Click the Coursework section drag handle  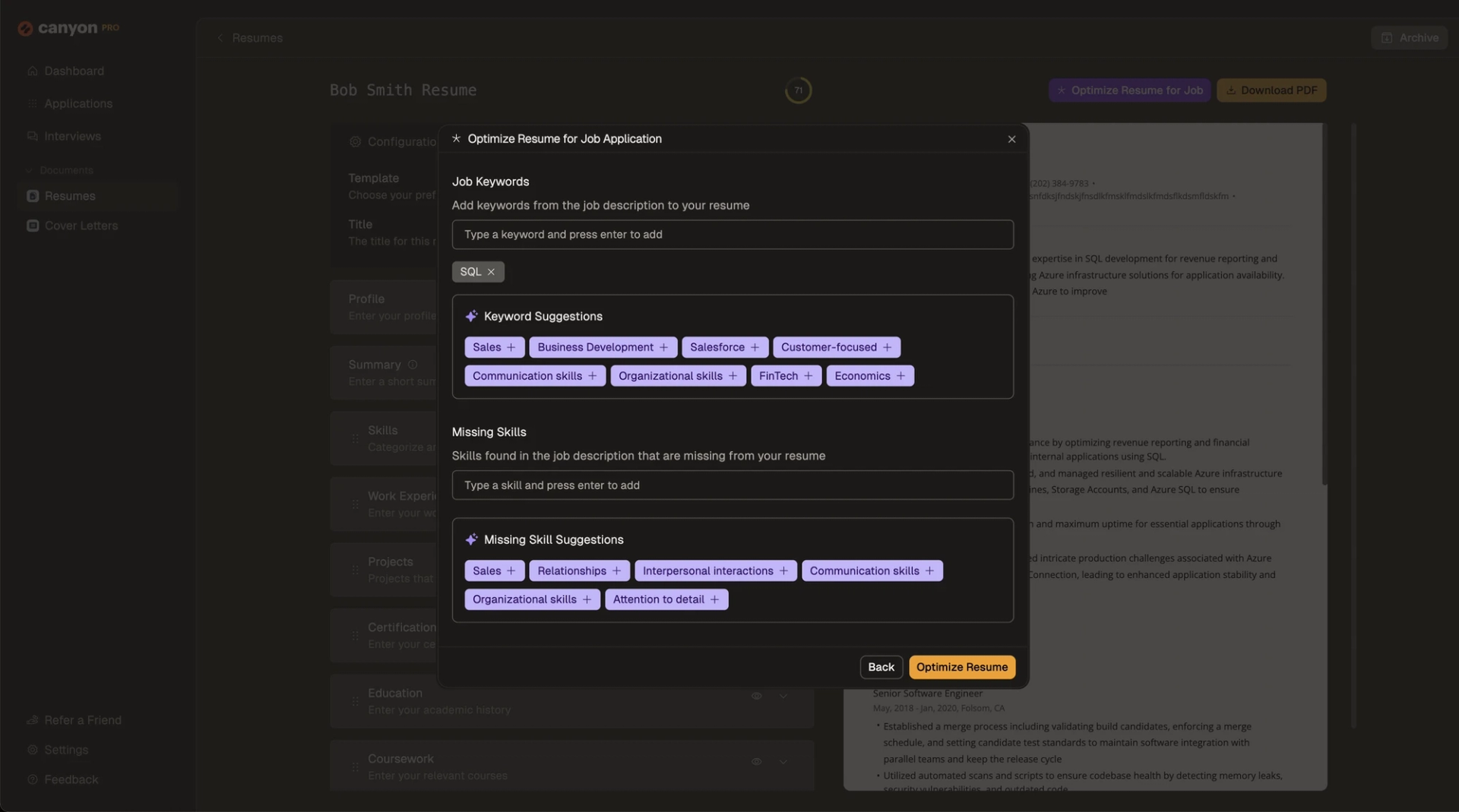[x=355, y=767]
